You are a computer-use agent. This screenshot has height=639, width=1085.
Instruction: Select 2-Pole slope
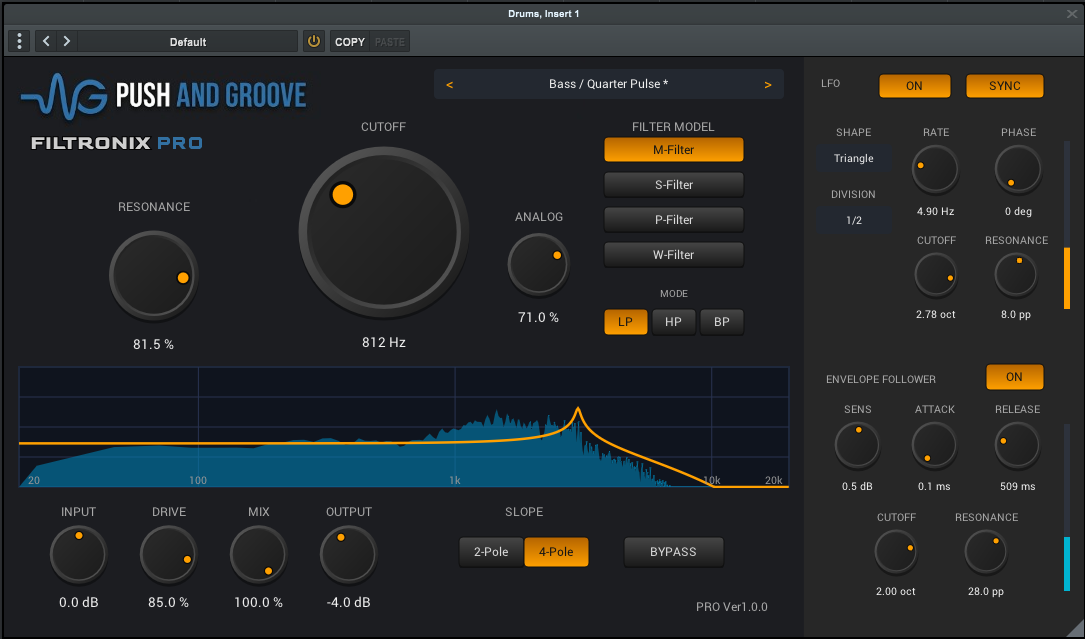click(x=491, y=552)
